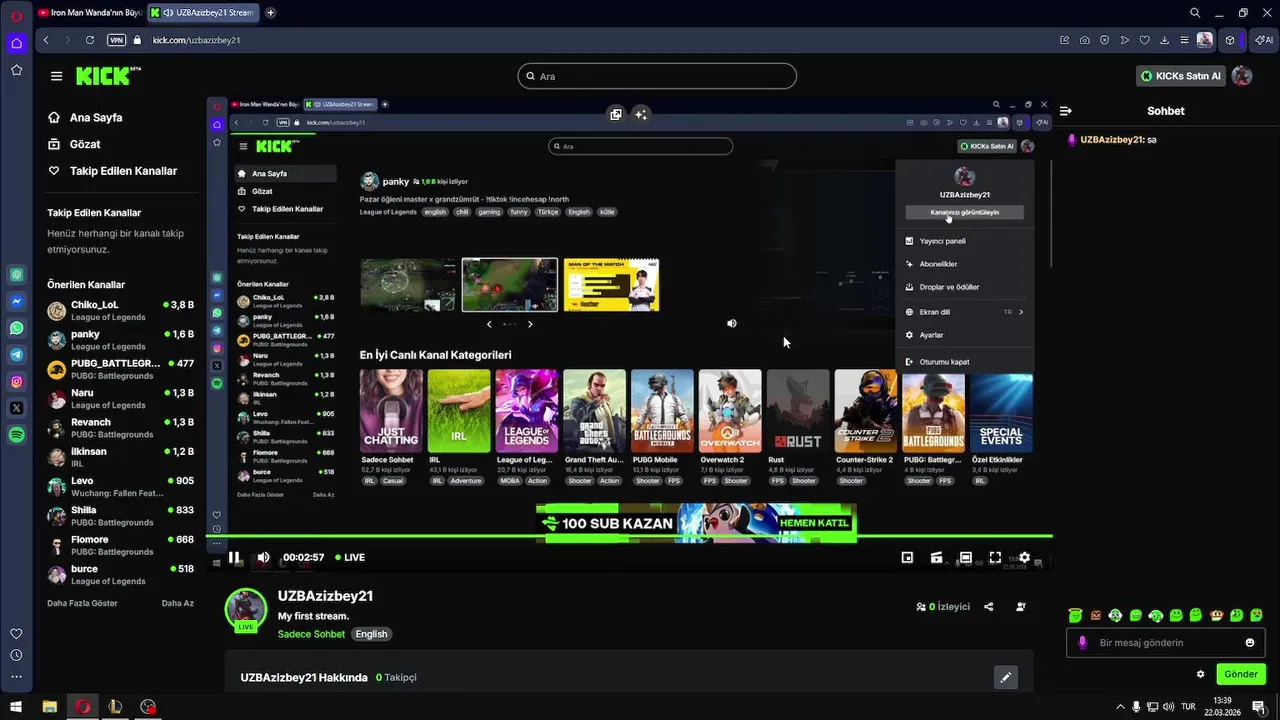Open File Explorer from taskbar
Image resolution: width=1280 pixels, height=720 pixels.
coord(49,707)
